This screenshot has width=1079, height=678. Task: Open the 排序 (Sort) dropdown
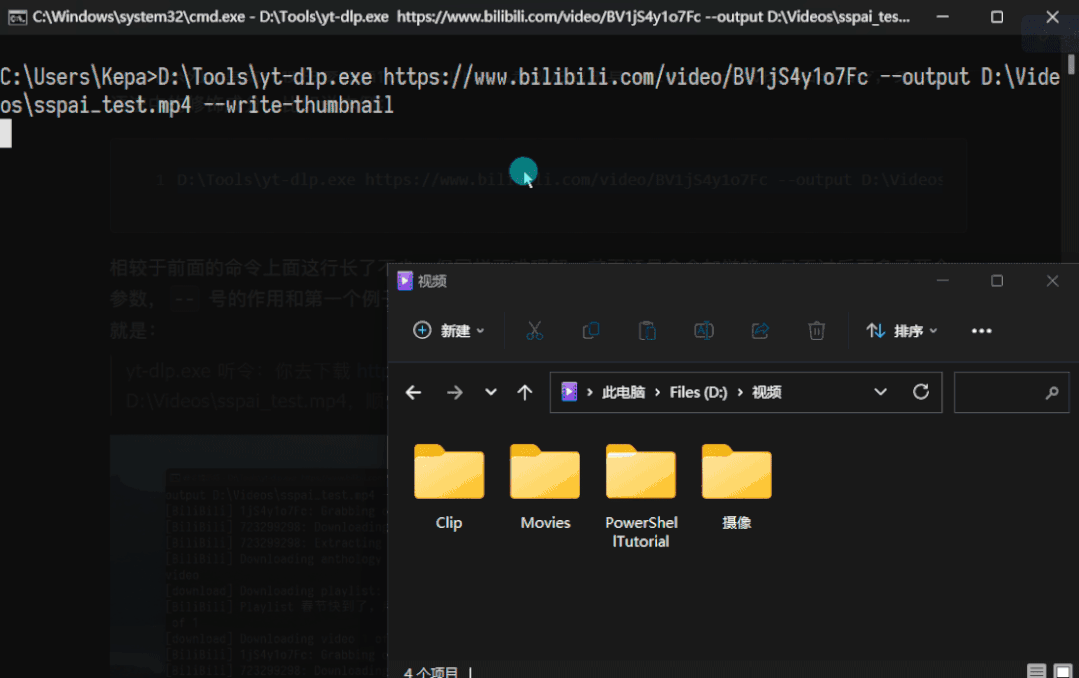click(x=901, y=331)
